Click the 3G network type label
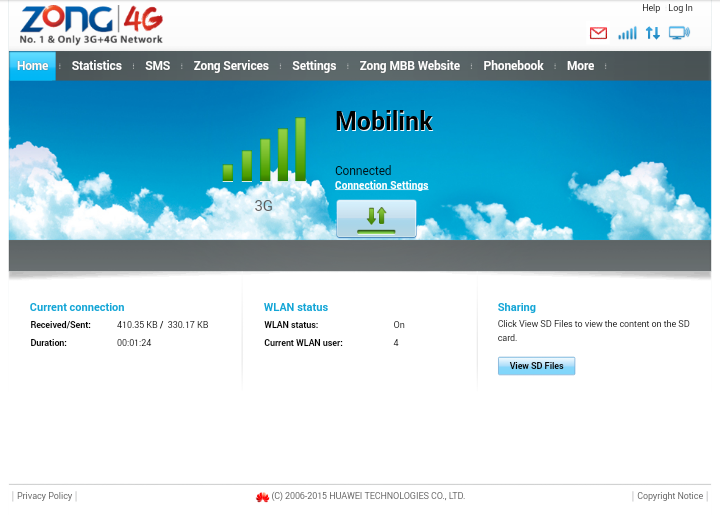 click(x=264, y=206)
